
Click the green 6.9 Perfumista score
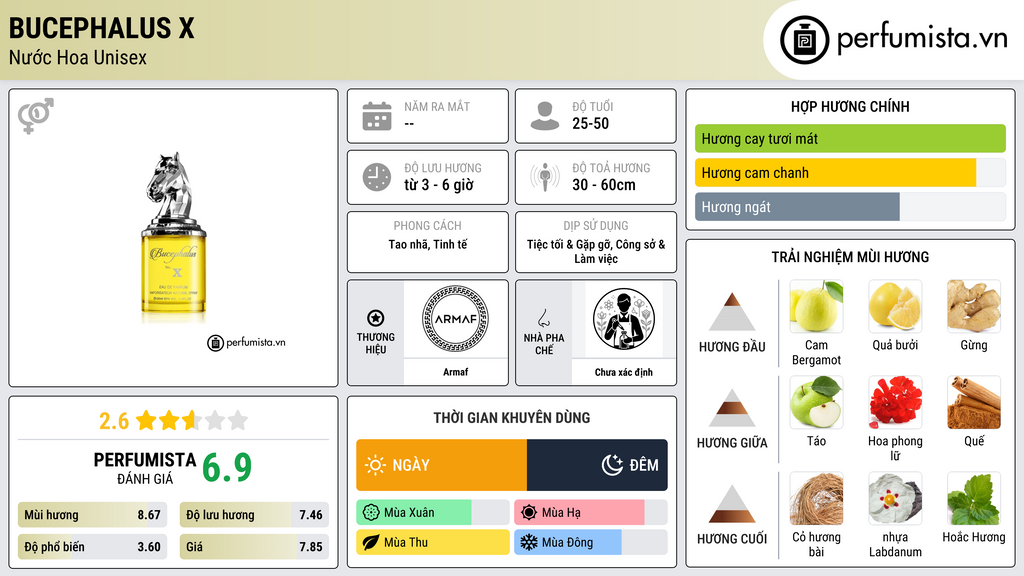click(x=227, y=468)
